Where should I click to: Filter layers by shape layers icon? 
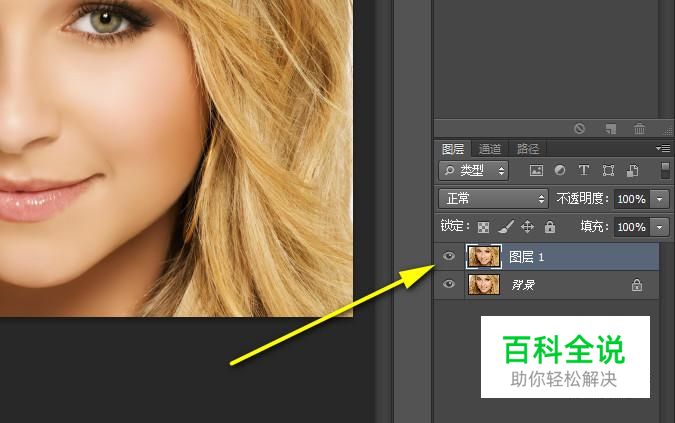pos(608,170)
